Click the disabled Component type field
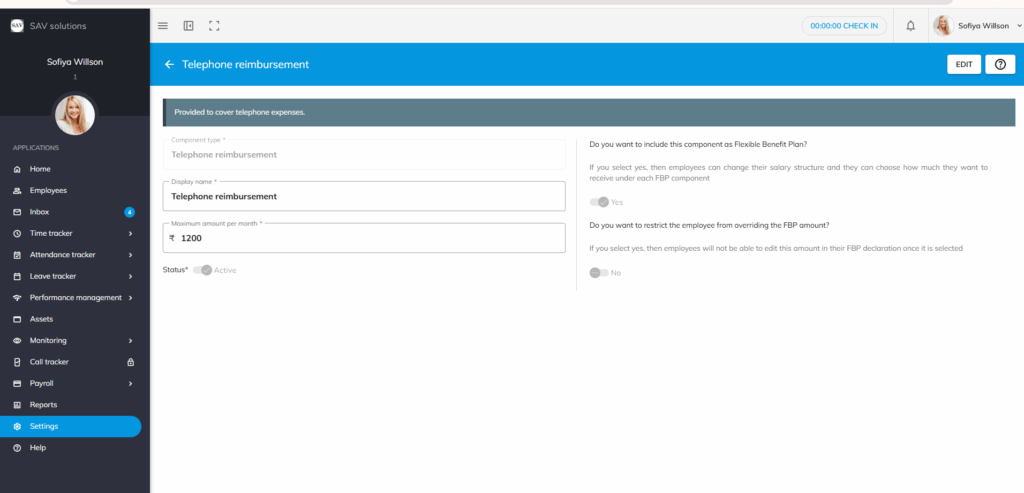The width and height of the screenshot is (1024, 493). pos(364,155)
